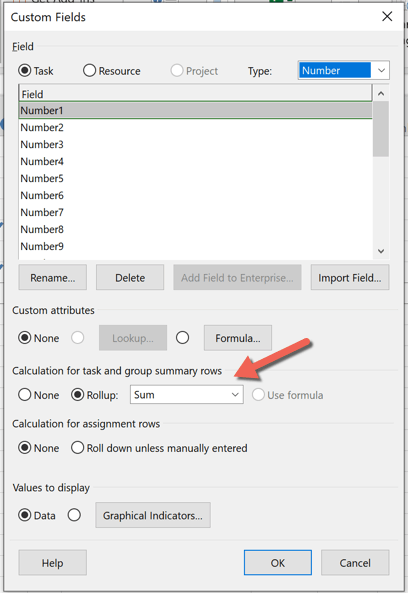This screenshot has height=593, width=408.
Task: Select Number2 in the field list
Action: [195, 127]
